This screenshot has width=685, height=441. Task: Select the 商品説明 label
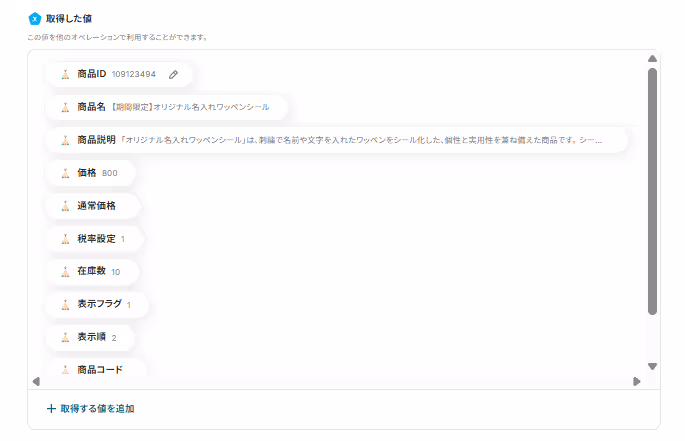[96, 140]
